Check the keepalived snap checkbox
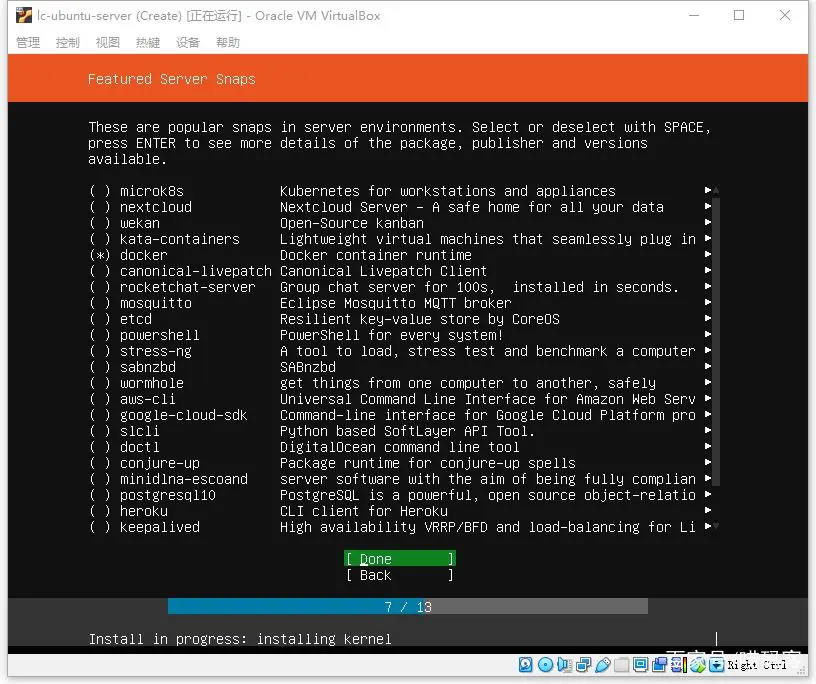The image size is (816, 684). (100, 527)
